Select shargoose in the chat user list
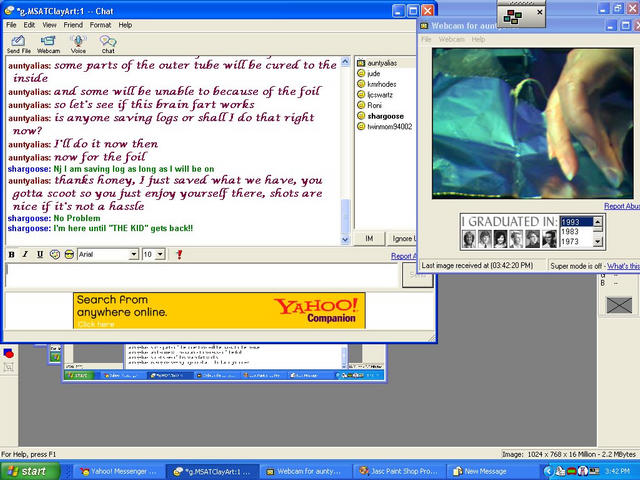 [386, 116]
